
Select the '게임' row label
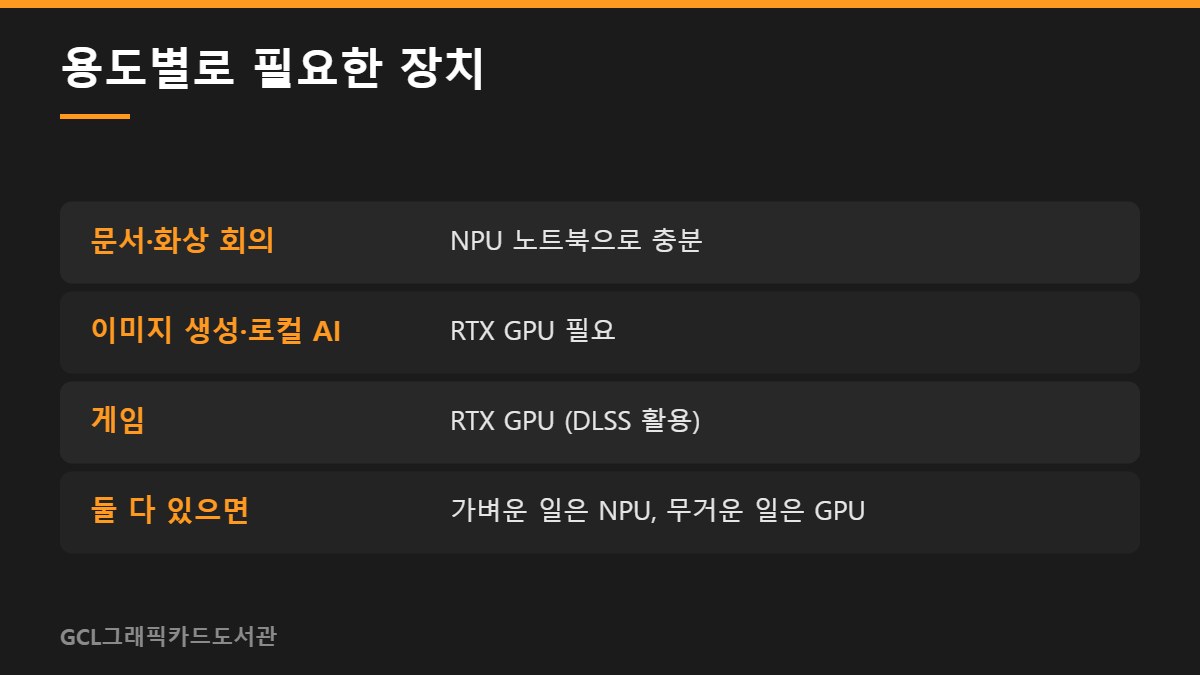118,421
